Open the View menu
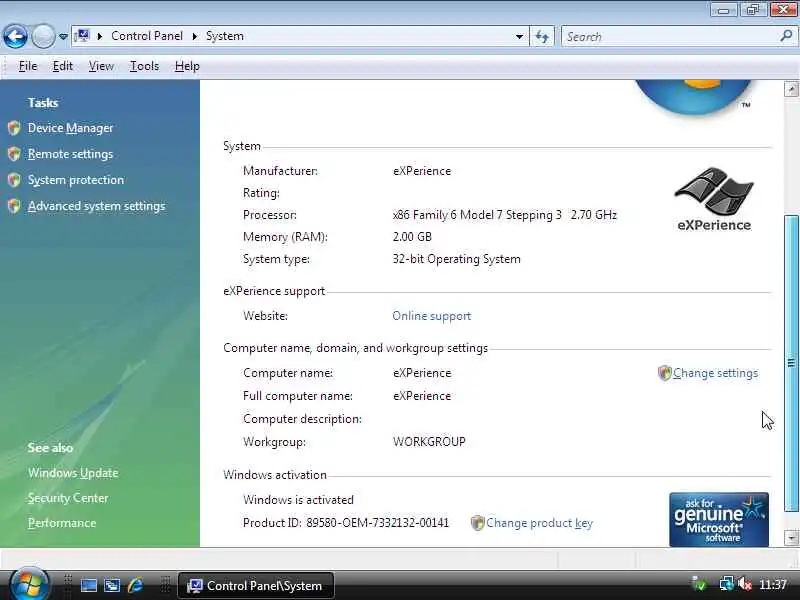 pos(101,66)
